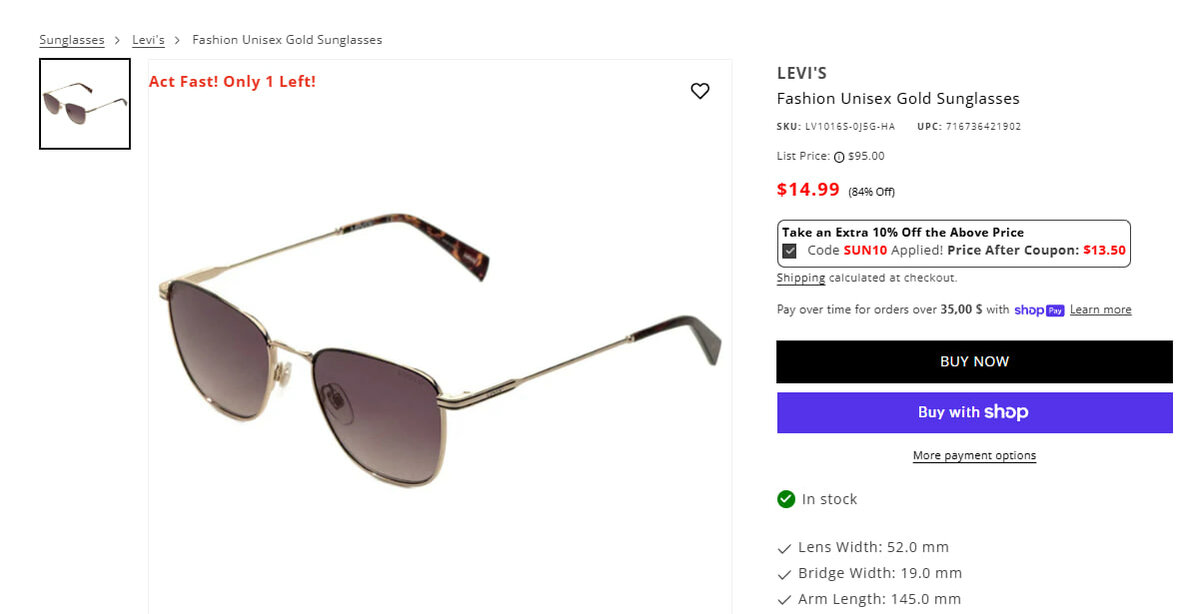Click the checkmark beside Bridge Width

[x=785, y=574]
